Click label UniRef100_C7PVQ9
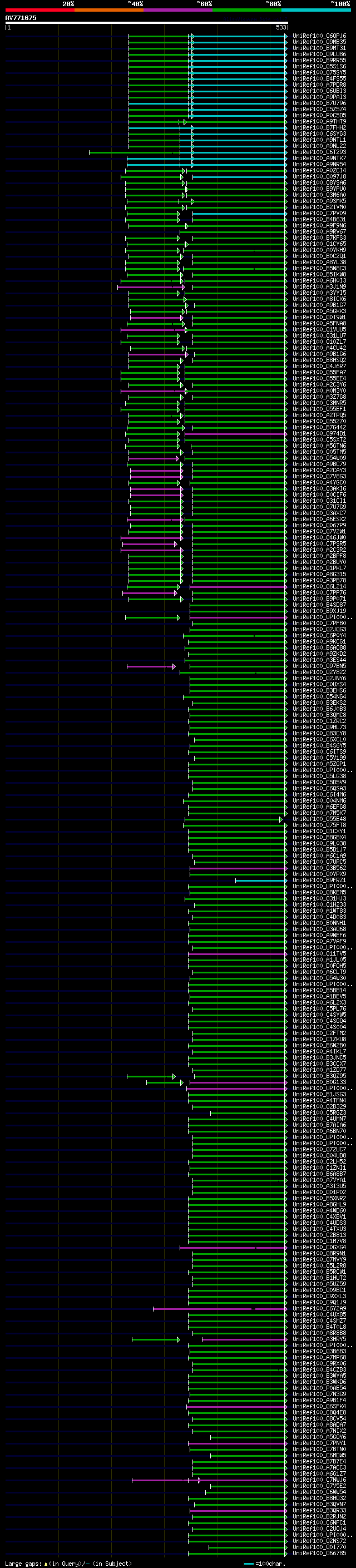The image size is (356, 1568). [x=319, y=214]
